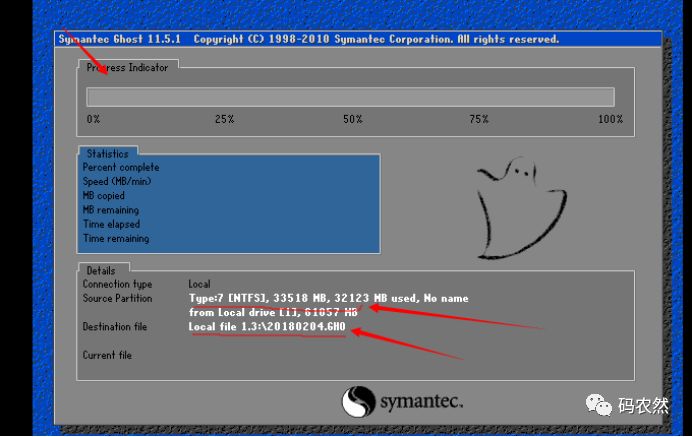The width and height of the screenshot is (692, 437).
Task: Select the Statistics panel heading
Action: [x=108, y=154]
